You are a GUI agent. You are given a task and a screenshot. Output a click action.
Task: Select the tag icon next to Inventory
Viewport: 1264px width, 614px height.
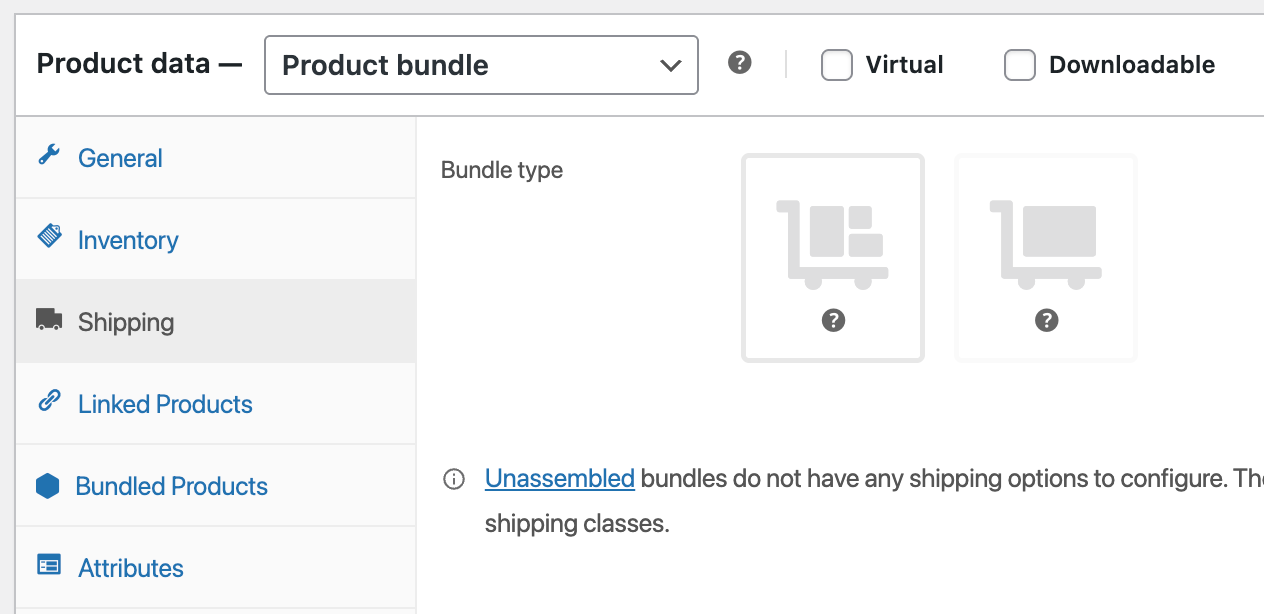(48, 239)
